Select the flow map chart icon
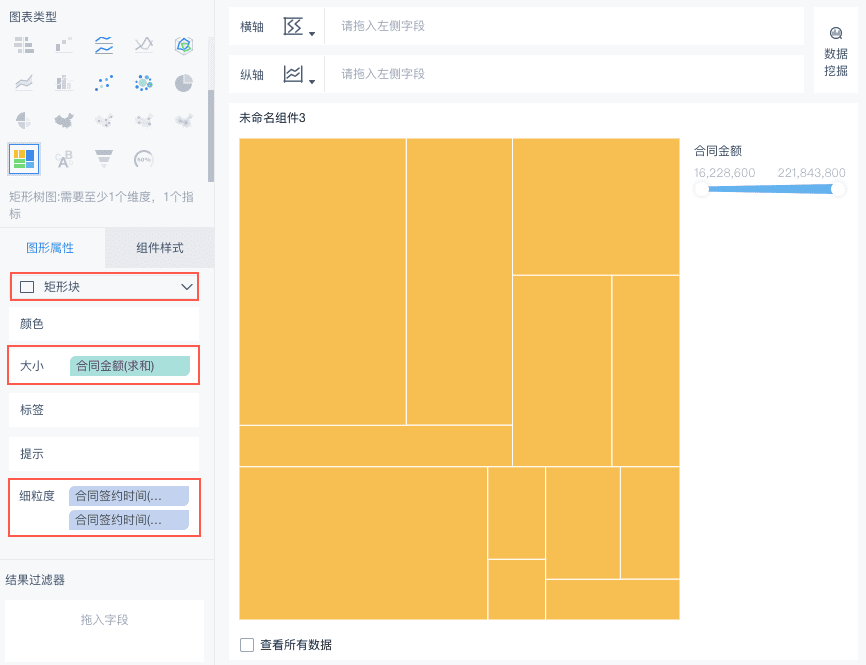 pos(144,120)
